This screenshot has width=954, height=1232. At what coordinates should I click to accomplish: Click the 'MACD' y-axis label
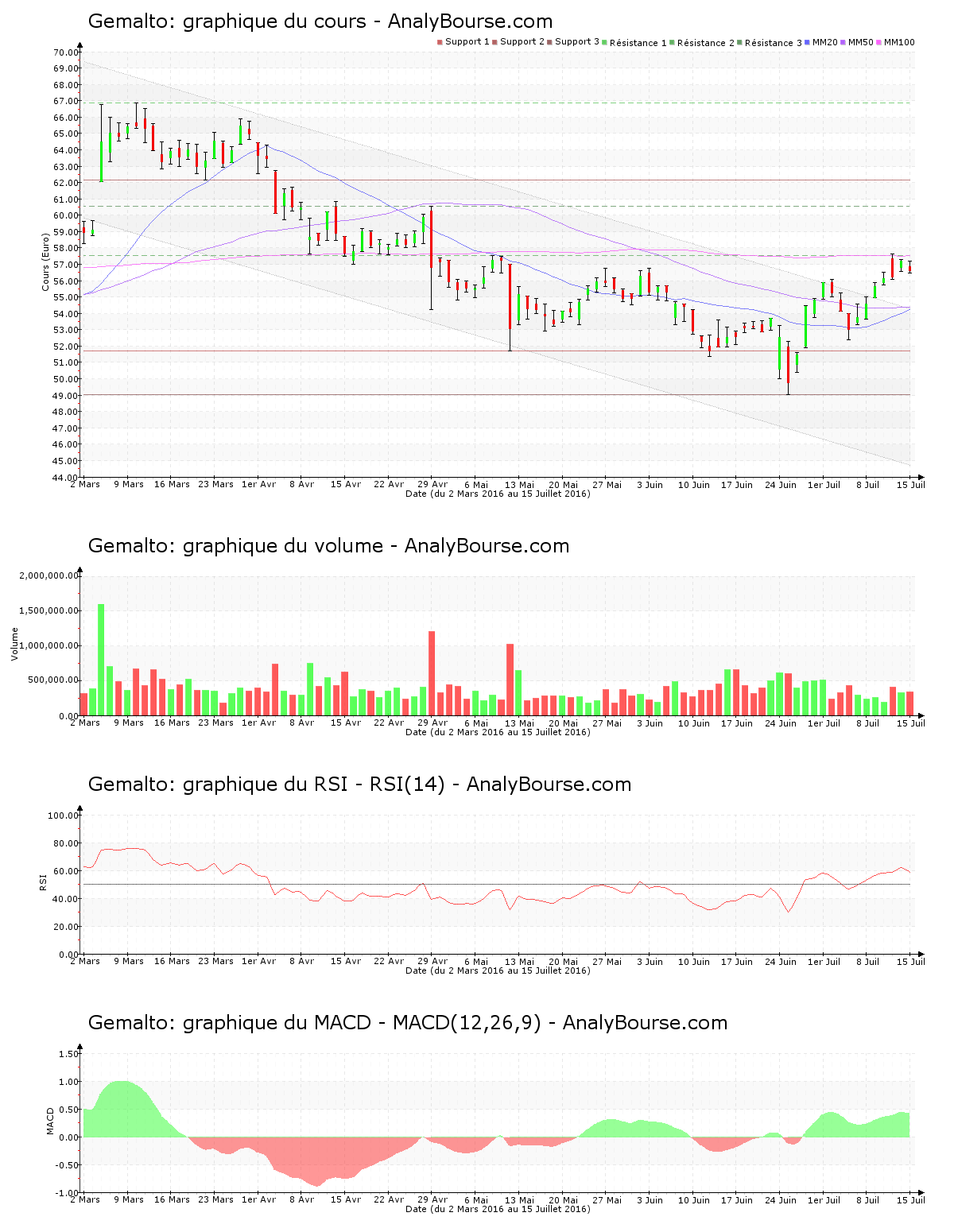coord(50,1121)
